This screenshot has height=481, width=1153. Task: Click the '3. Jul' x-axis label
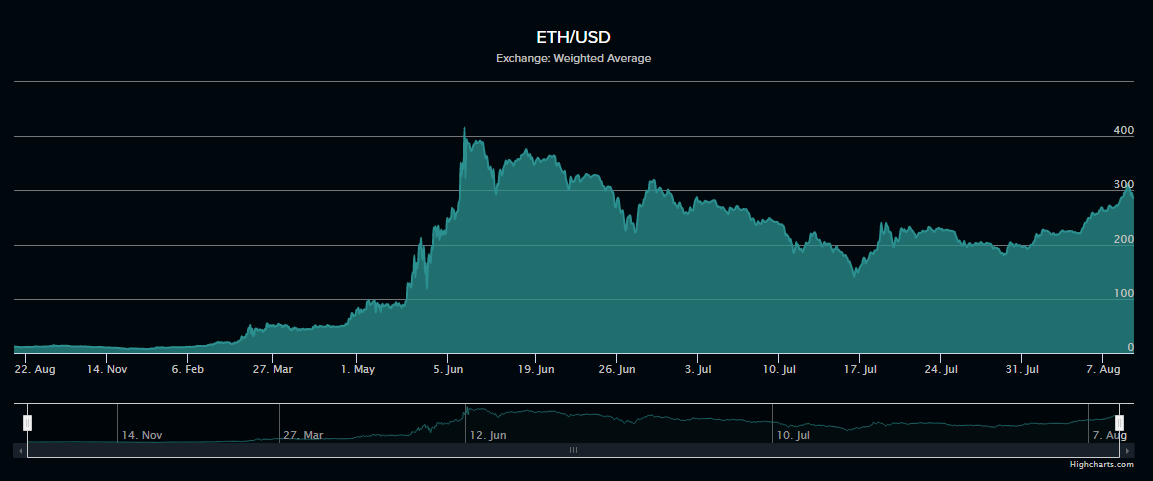coord(698,369)
